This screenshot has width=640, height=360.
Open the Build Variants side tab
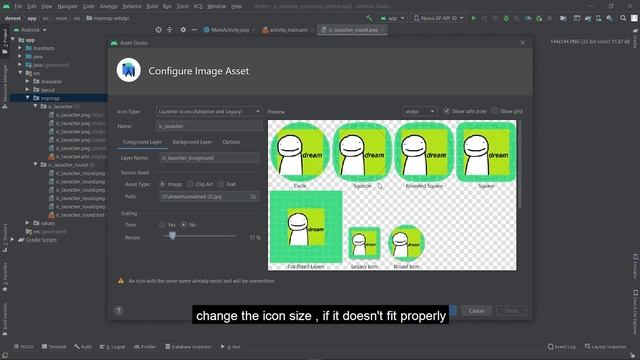click(5, 319)
